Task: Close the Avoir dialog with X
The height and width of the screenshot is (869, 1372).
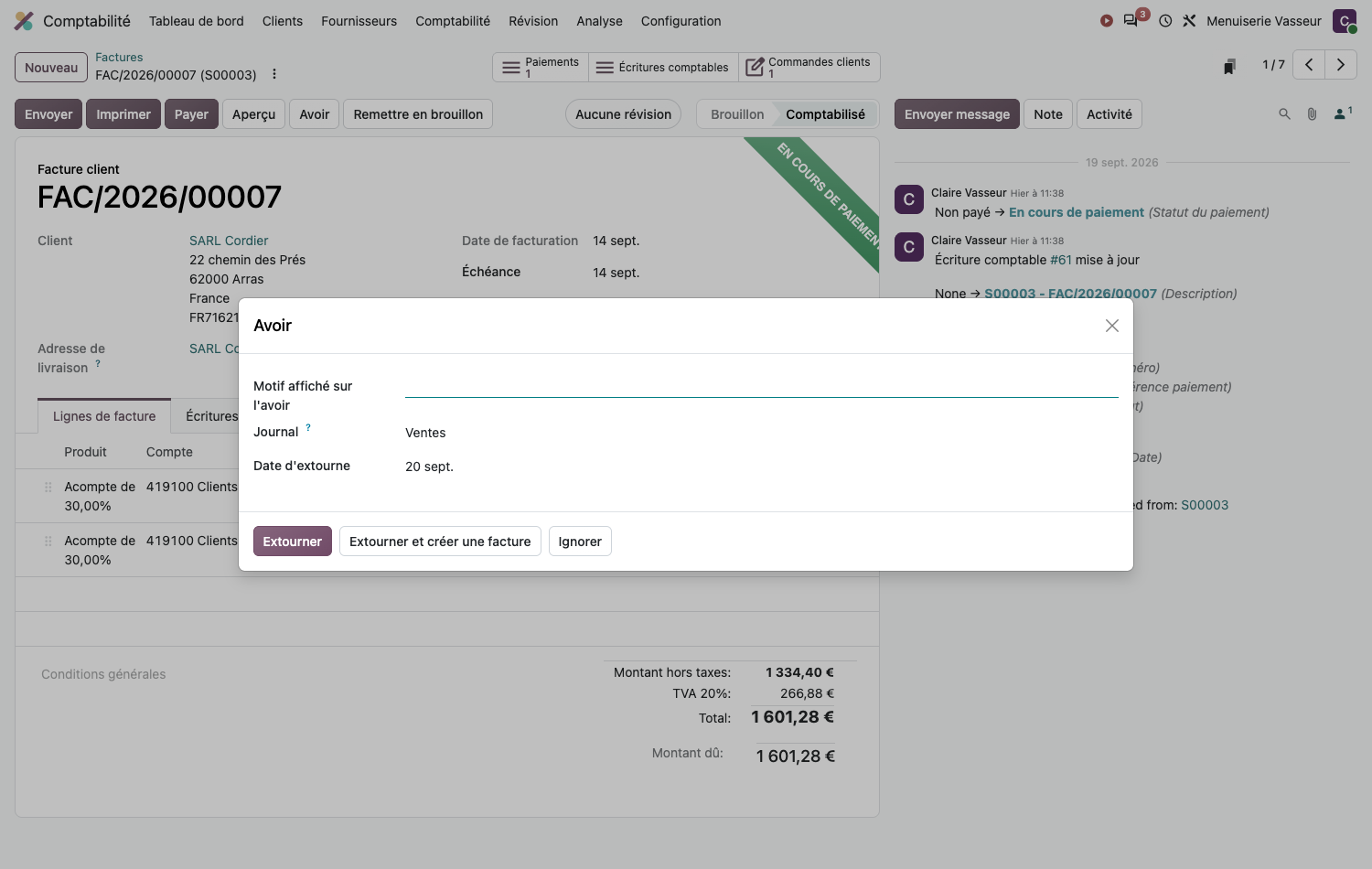Action: [1112, 326]
